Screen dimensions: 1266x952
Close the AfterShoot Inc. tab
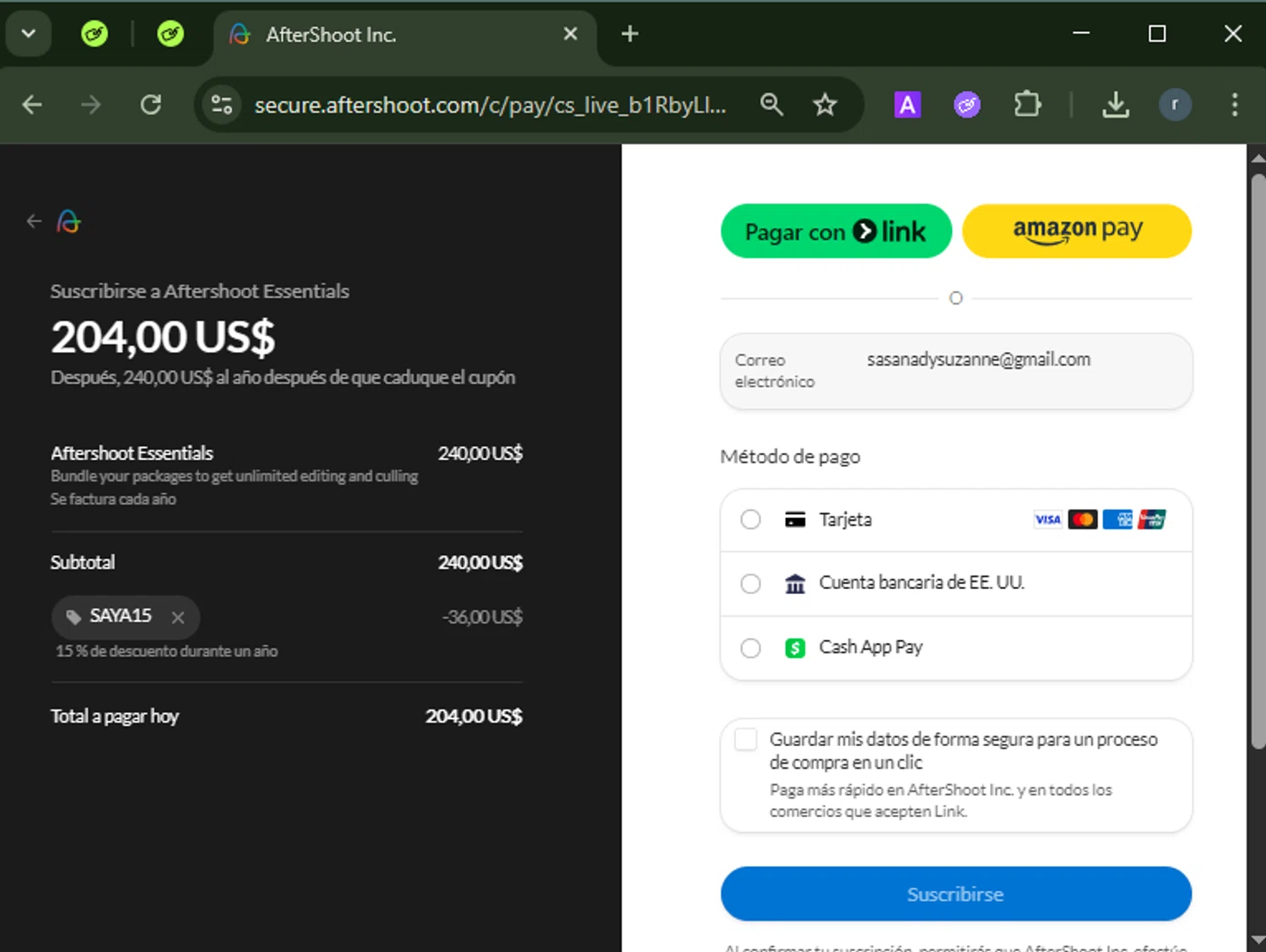[x=571, y=34]
